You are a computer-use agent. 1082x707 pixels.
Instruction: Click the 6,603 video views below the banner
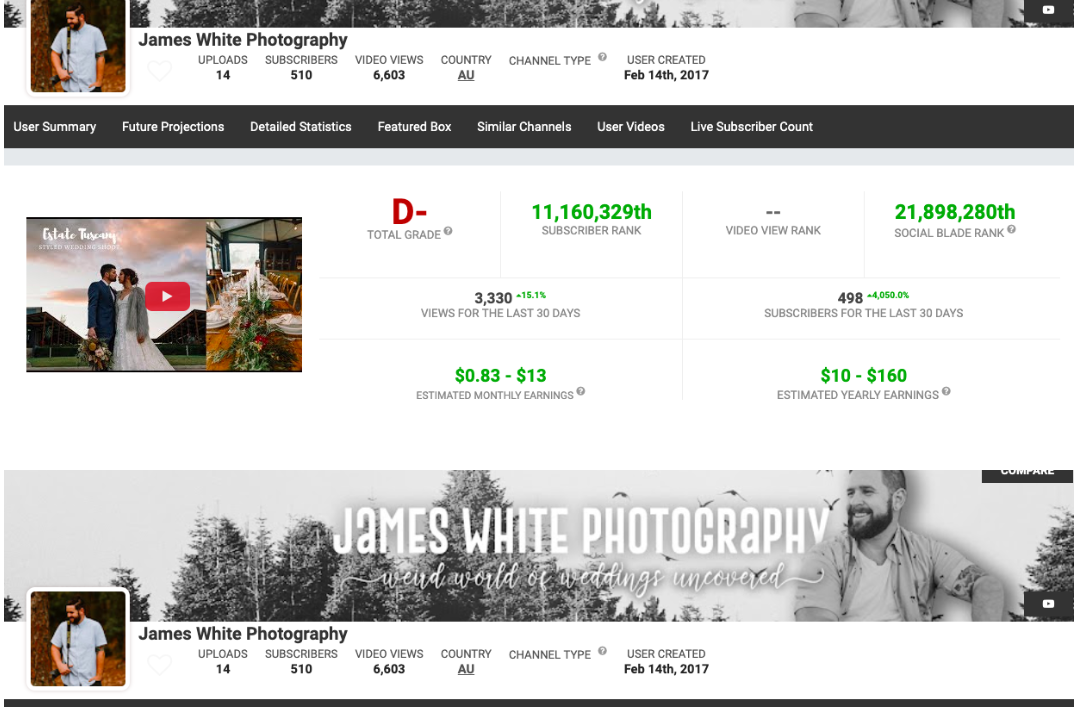point(389,669)
